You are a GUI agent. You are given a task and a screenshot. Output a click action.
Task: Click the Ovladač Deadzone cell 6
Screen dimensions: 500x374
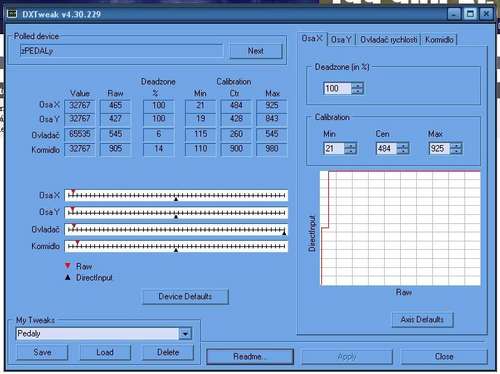[x=159, y=134]
